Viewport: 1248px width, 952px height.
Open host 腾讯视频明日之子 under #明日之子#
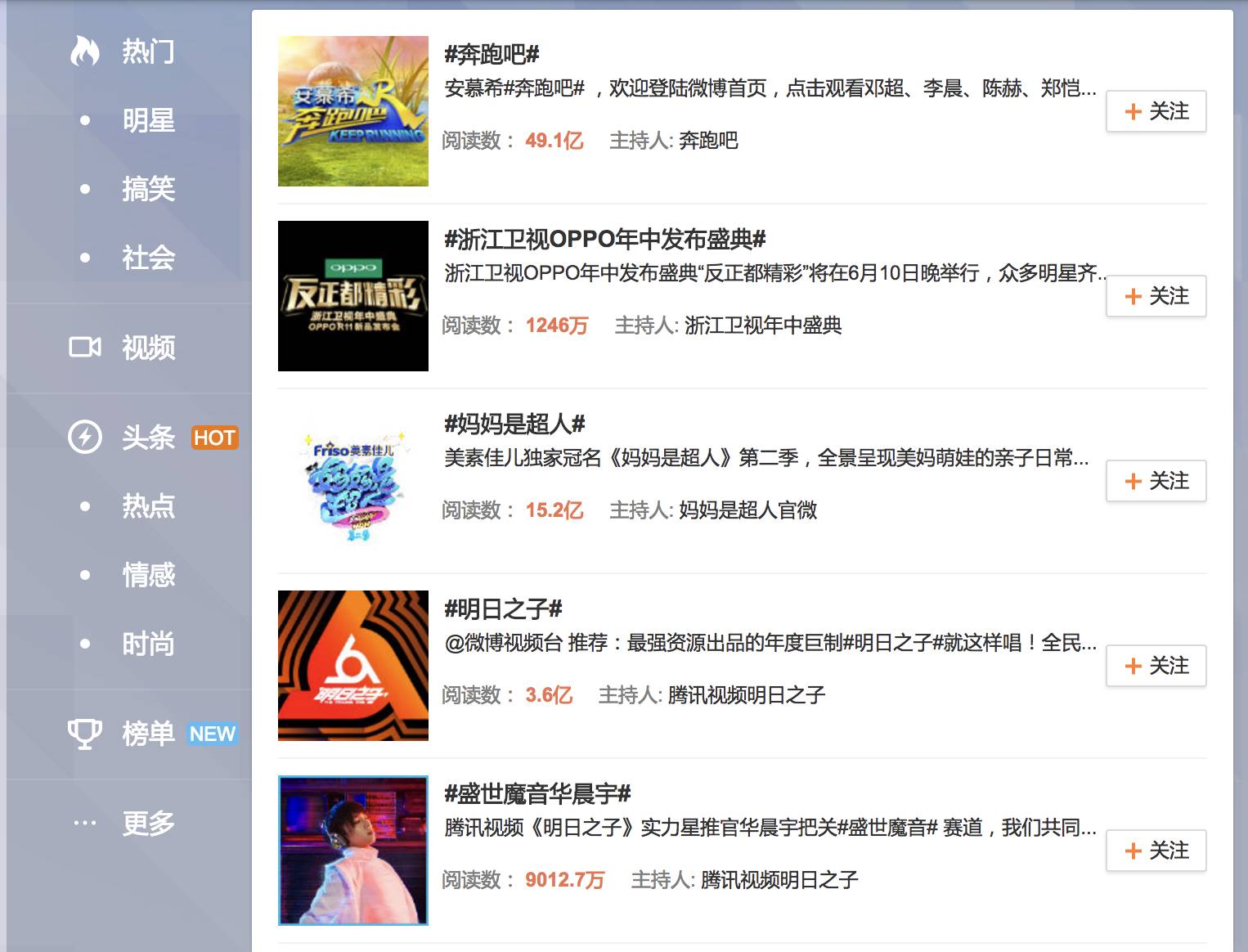(x=747, y=695)
